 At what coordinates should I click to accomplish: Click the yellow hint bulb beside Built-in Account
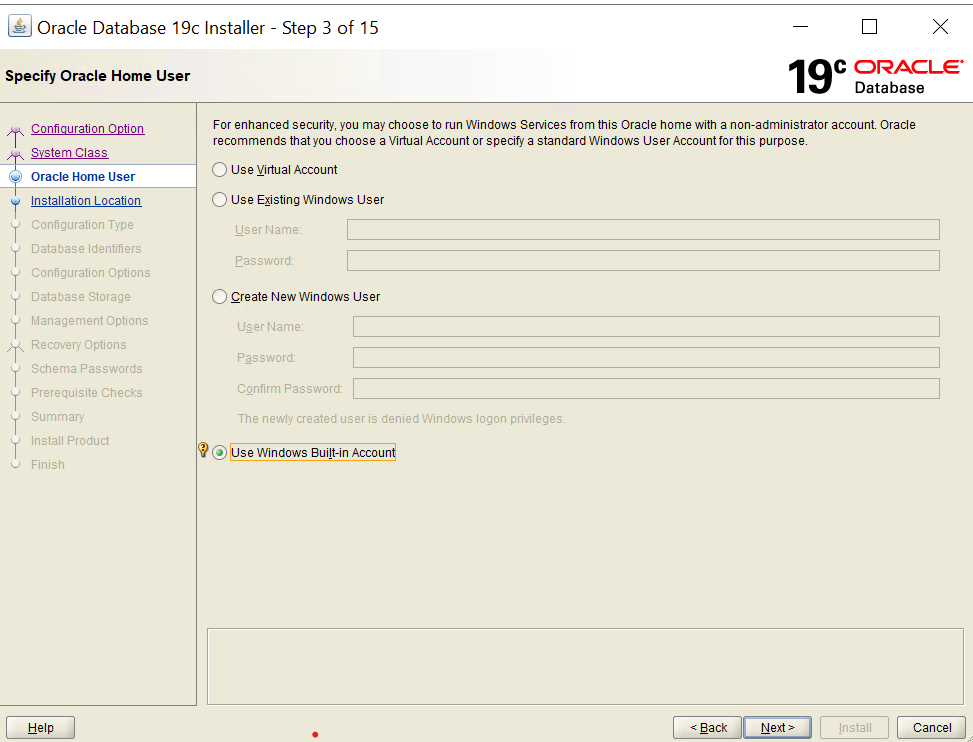203,450
